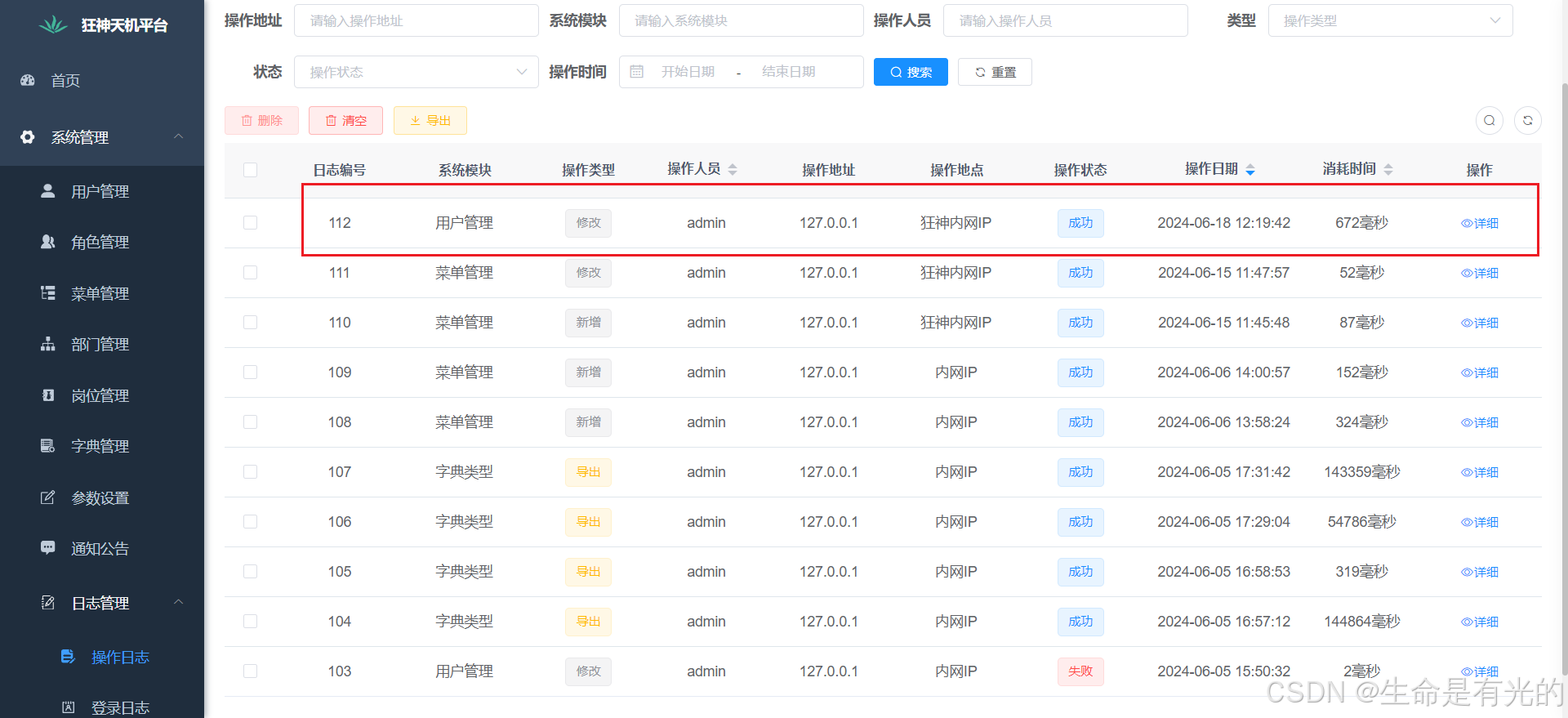Click the 失败 status tag of log 103
Viewport: 1568px width, 718px height.
(x=1080, y=671)
